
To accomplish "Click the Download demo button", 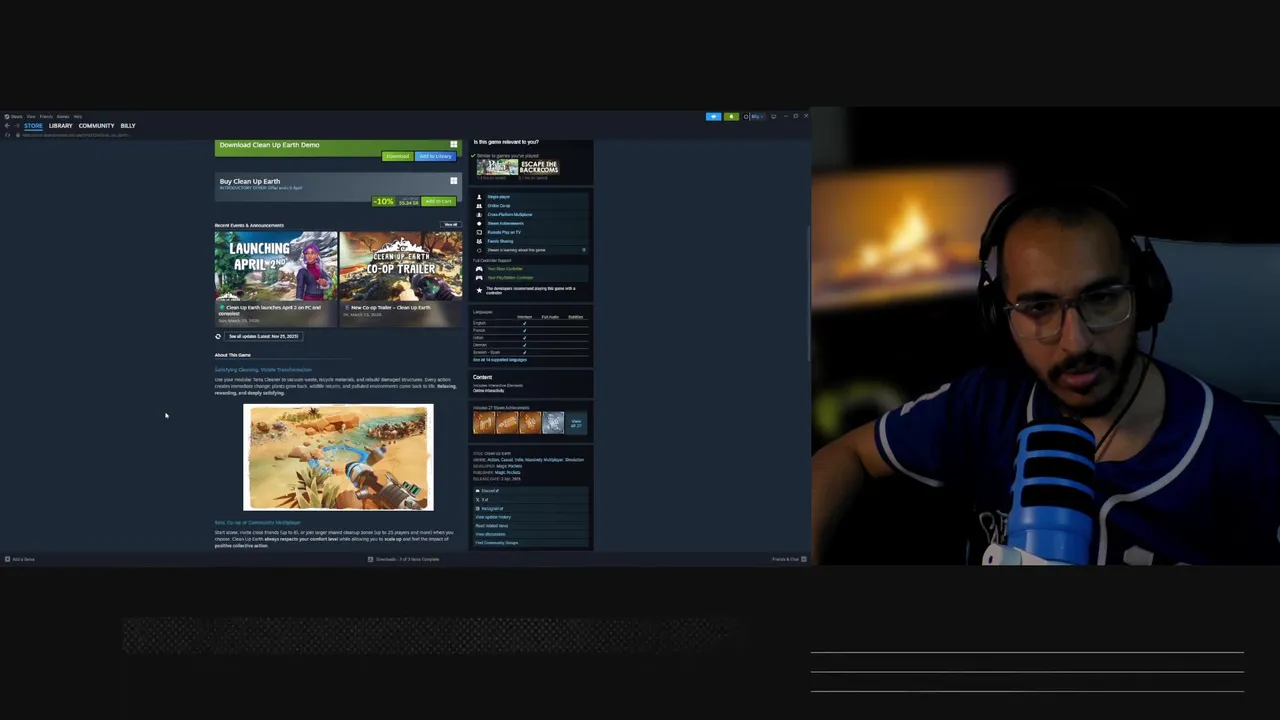I will (397, 156).
